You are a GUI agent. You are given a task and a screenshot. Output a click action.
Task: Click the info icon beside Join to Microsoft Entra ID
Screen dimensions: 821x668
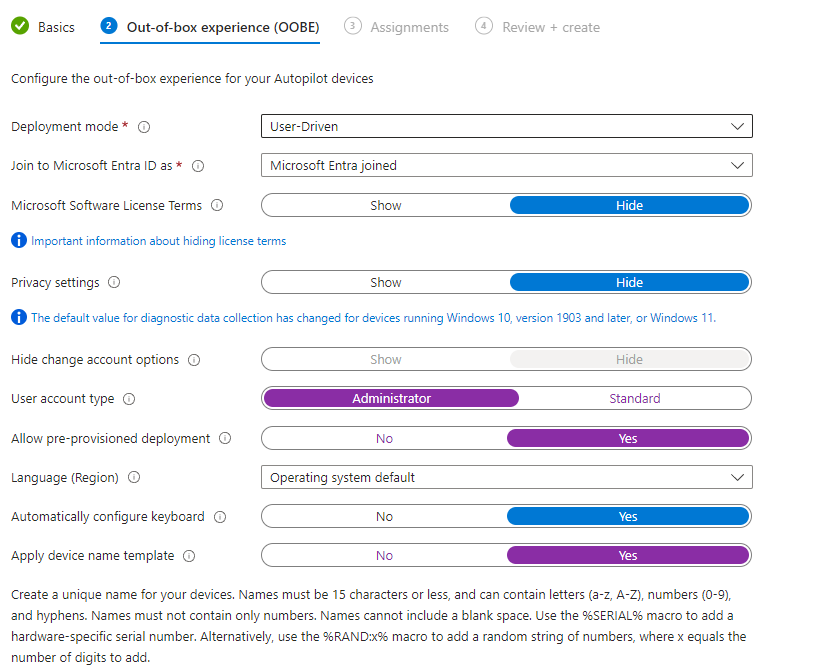click(x=197, y=166)
